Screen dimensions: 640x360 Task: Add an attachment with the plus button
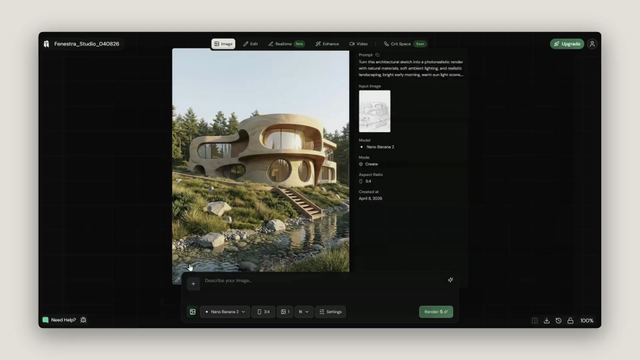tap(193, 284)
